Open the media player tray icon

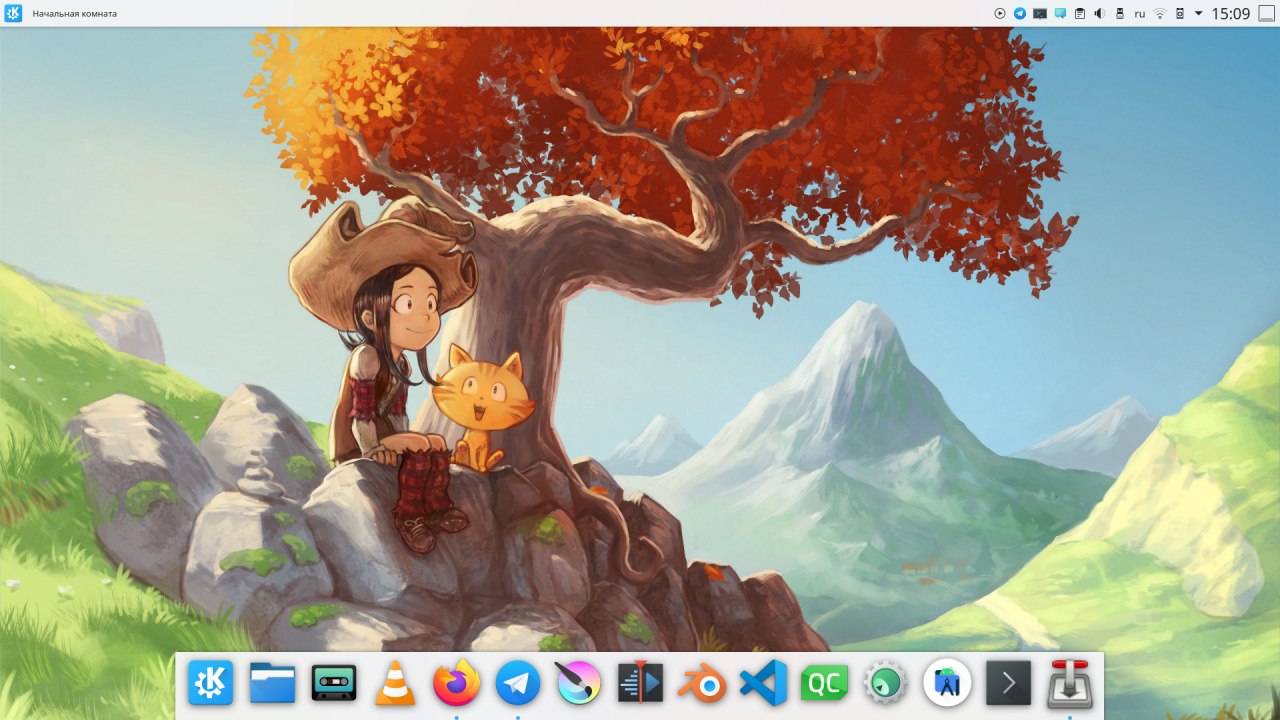point(1000,13)
